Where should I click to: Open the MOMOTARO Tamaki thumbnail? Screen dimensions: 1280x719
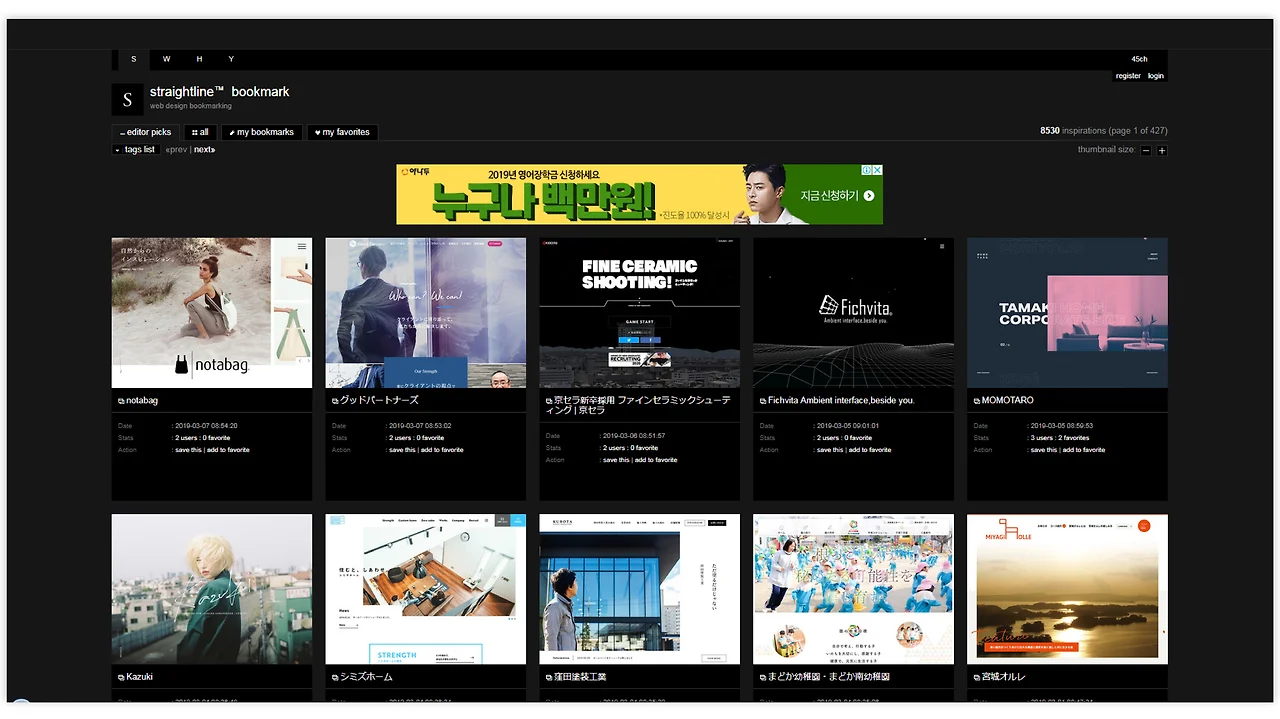click(1068, 313)
